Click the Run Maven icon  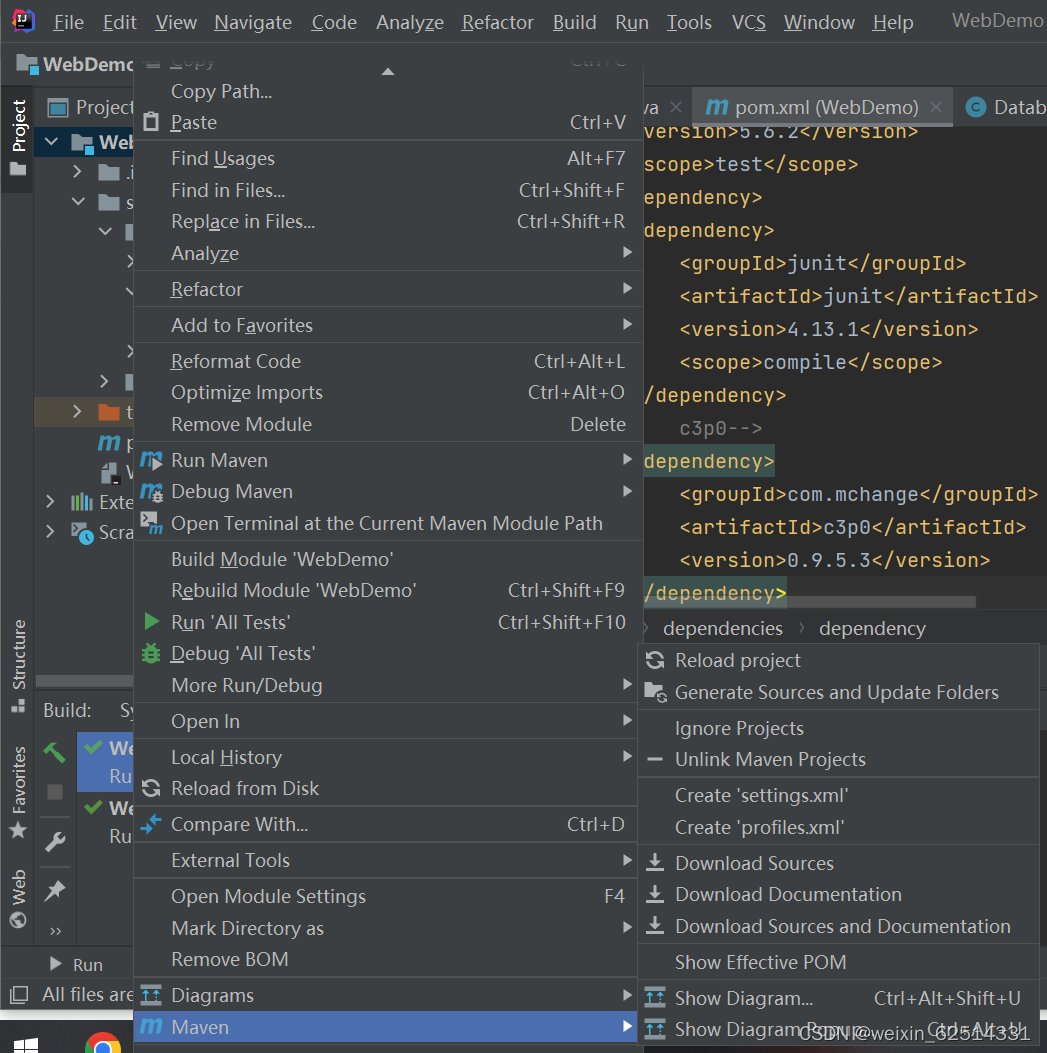[x=151, y=460]
